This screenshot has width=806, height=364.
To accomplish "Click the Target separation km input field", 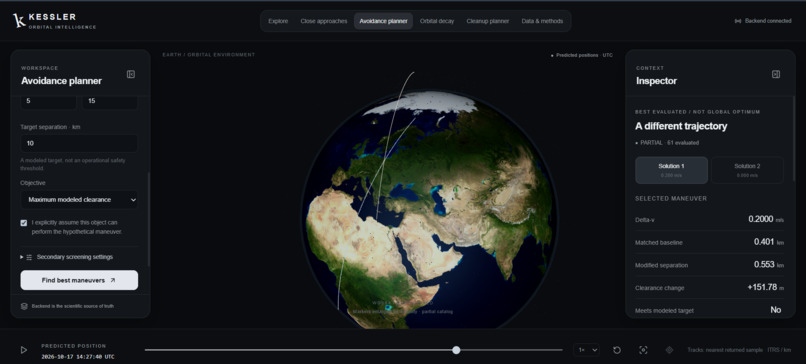I will [x=79, y=143].
